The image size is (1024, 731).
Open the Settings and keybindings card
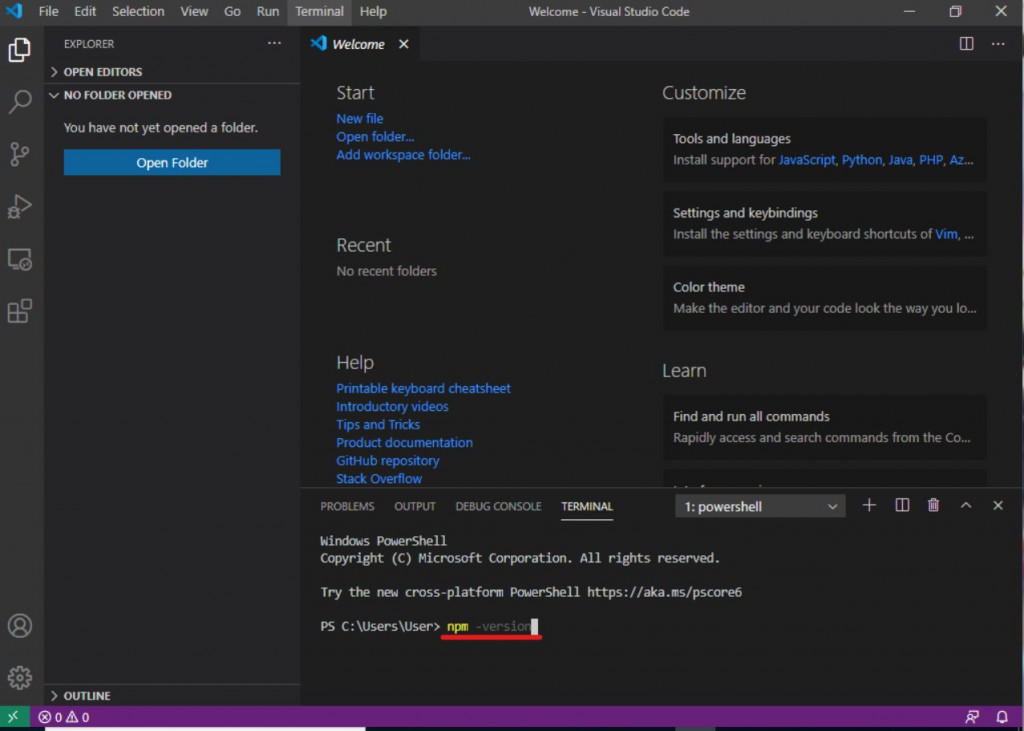[x=825, y=223]
